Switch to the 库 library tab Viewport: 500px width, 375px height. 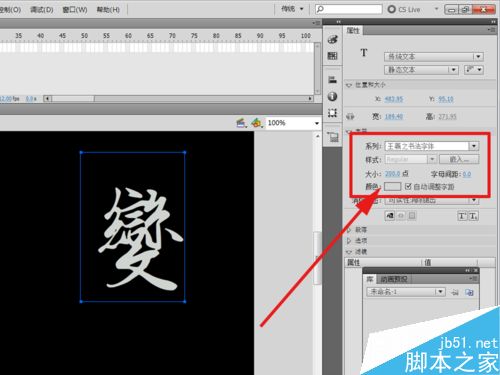[370, 279]
